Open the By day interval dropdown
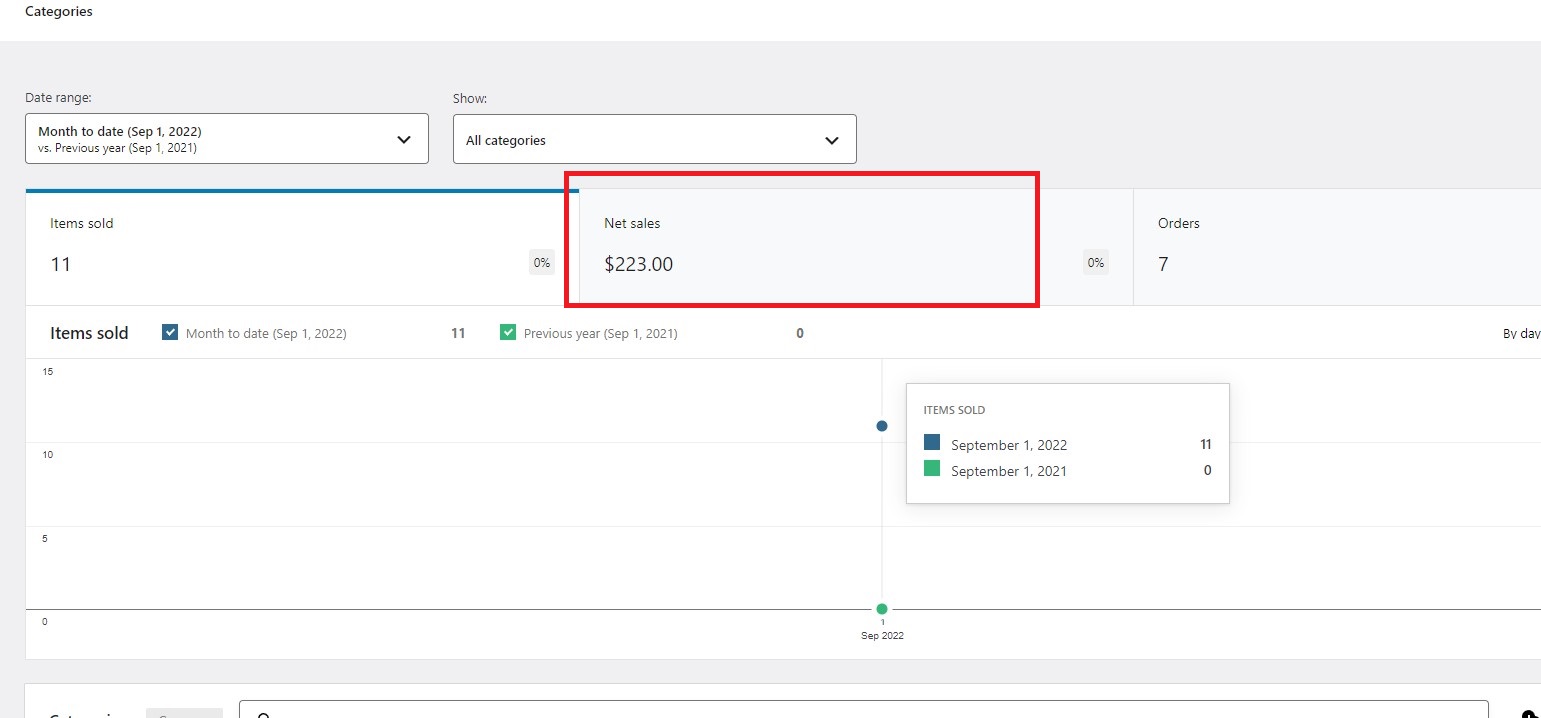 [x=1519, y=333]
